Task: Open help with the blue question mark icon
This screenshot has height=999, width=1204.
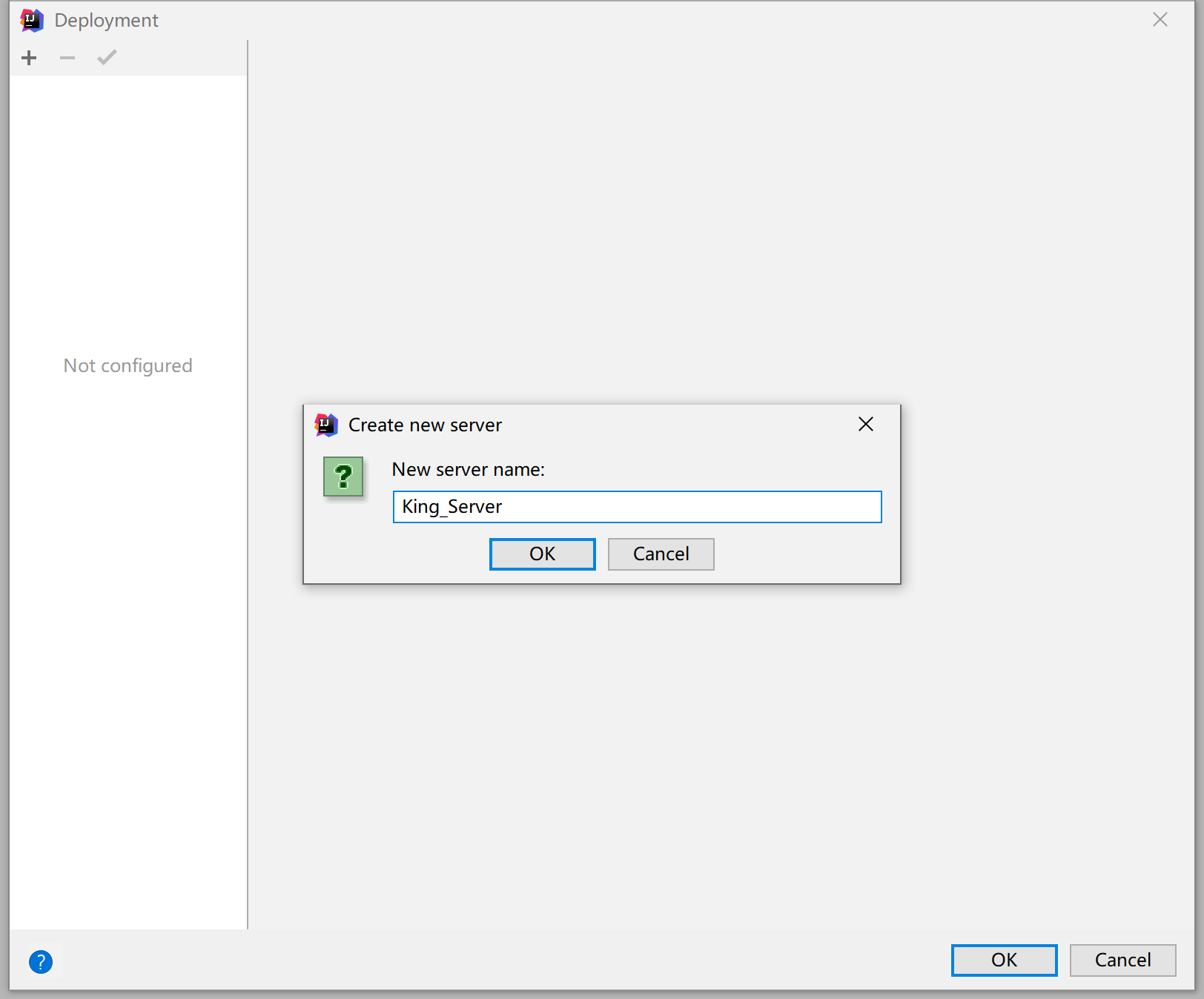Action: pyautogui.click(x=42, y=962)
